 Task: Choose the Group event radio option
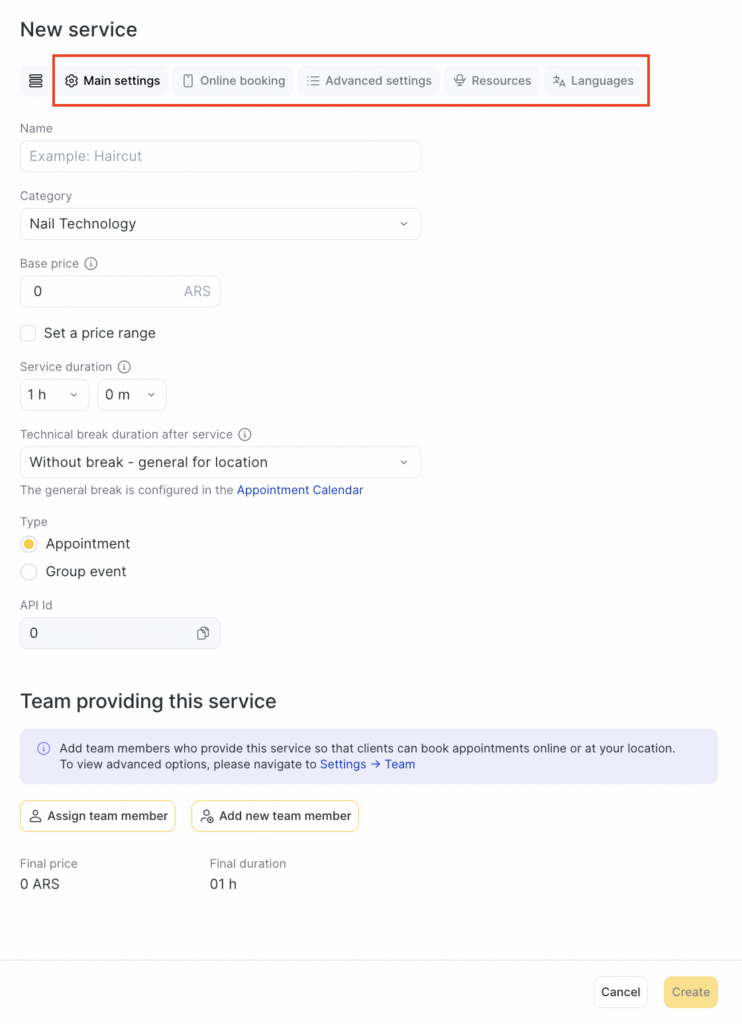29,572
